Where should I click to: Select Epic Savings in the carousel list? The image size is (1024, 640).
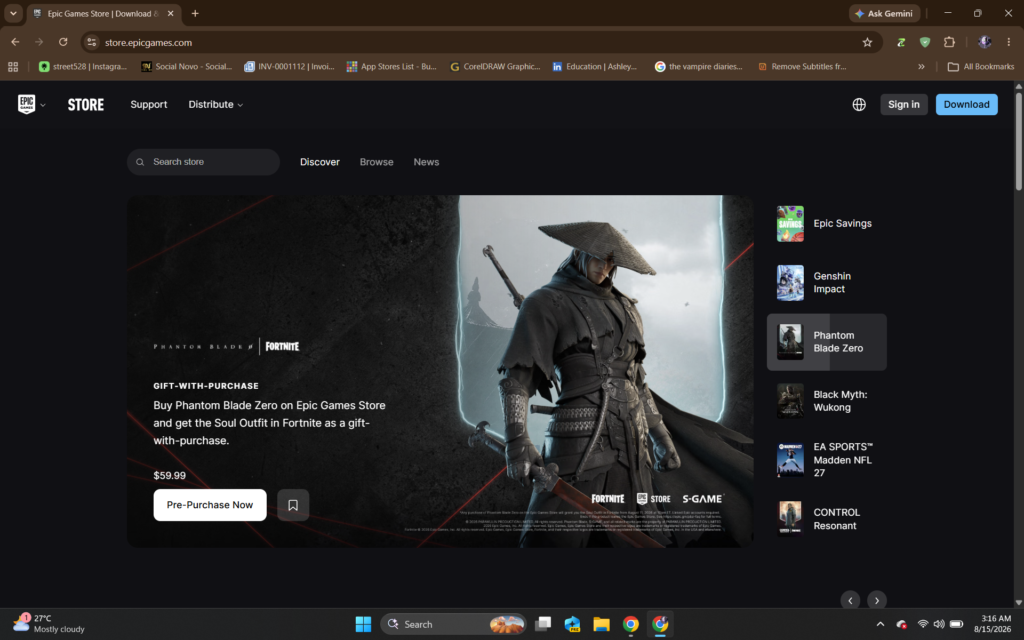click(x=826, y=223)
